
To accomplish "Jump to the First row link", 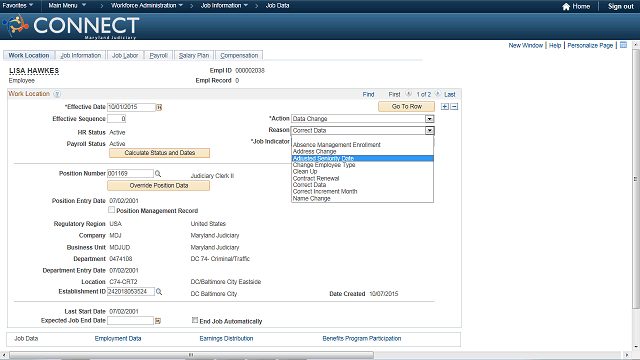I will pos(394,94).
